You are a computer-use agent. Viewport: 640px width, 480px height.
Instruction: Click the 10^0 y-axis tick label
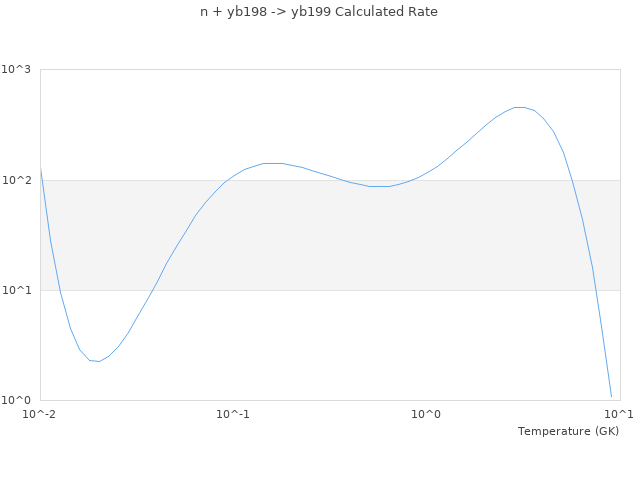point(17,400)
